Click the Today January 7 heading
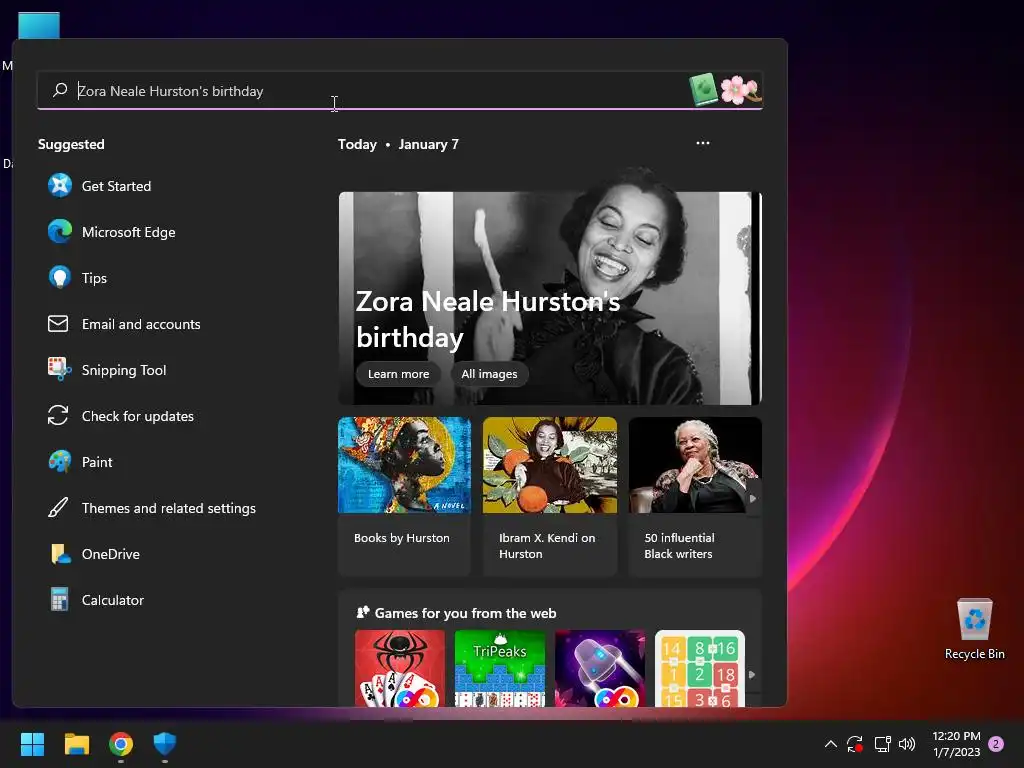The image size is (1024, 768). pos(398,144)
